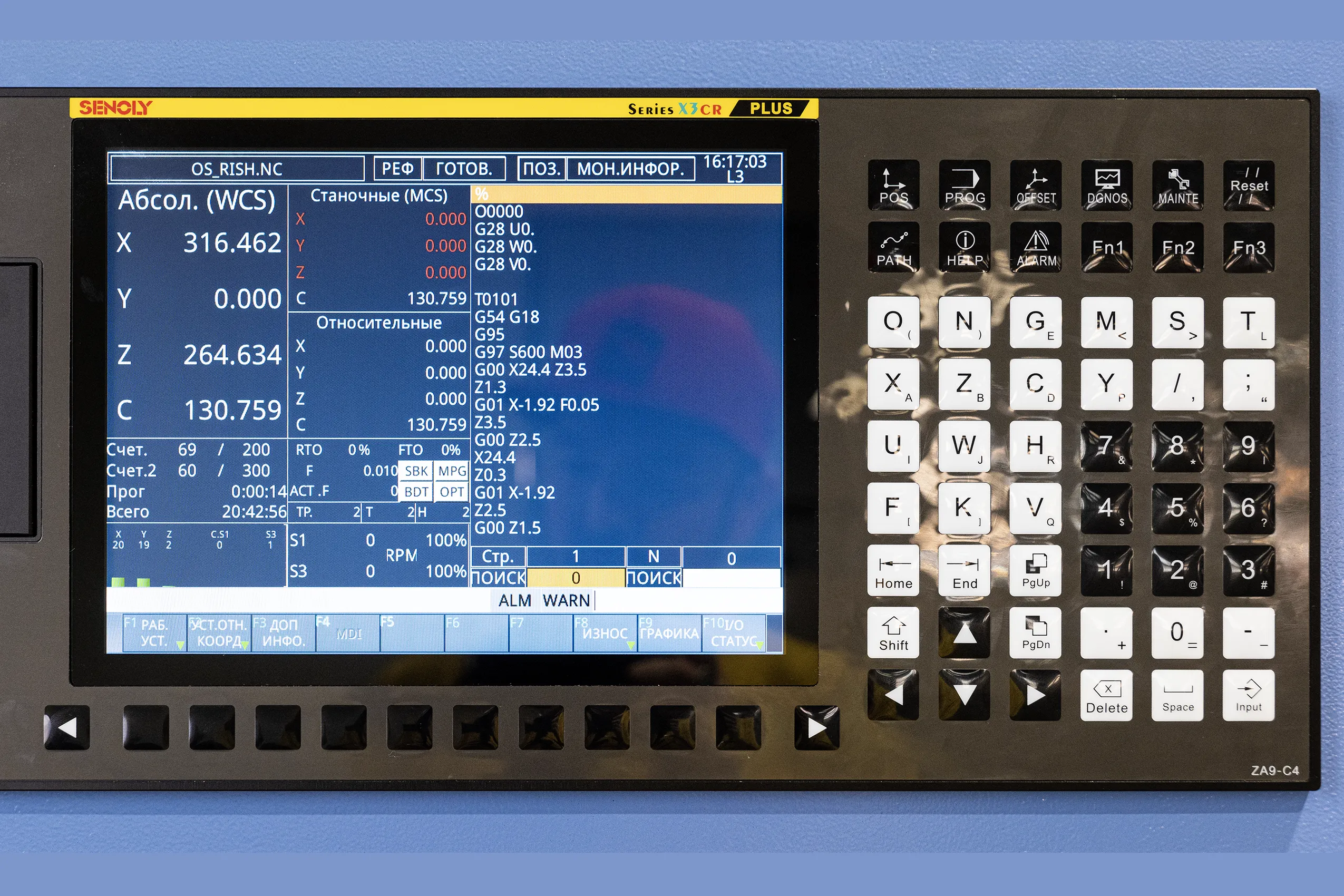Tap the Space key

point(1178,695)
